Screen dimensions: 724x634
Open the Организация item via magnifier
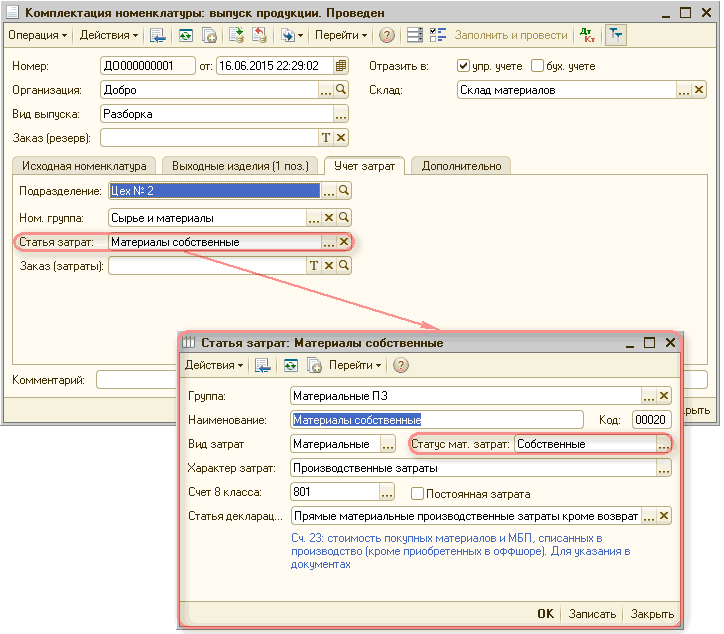pos(341,90)
